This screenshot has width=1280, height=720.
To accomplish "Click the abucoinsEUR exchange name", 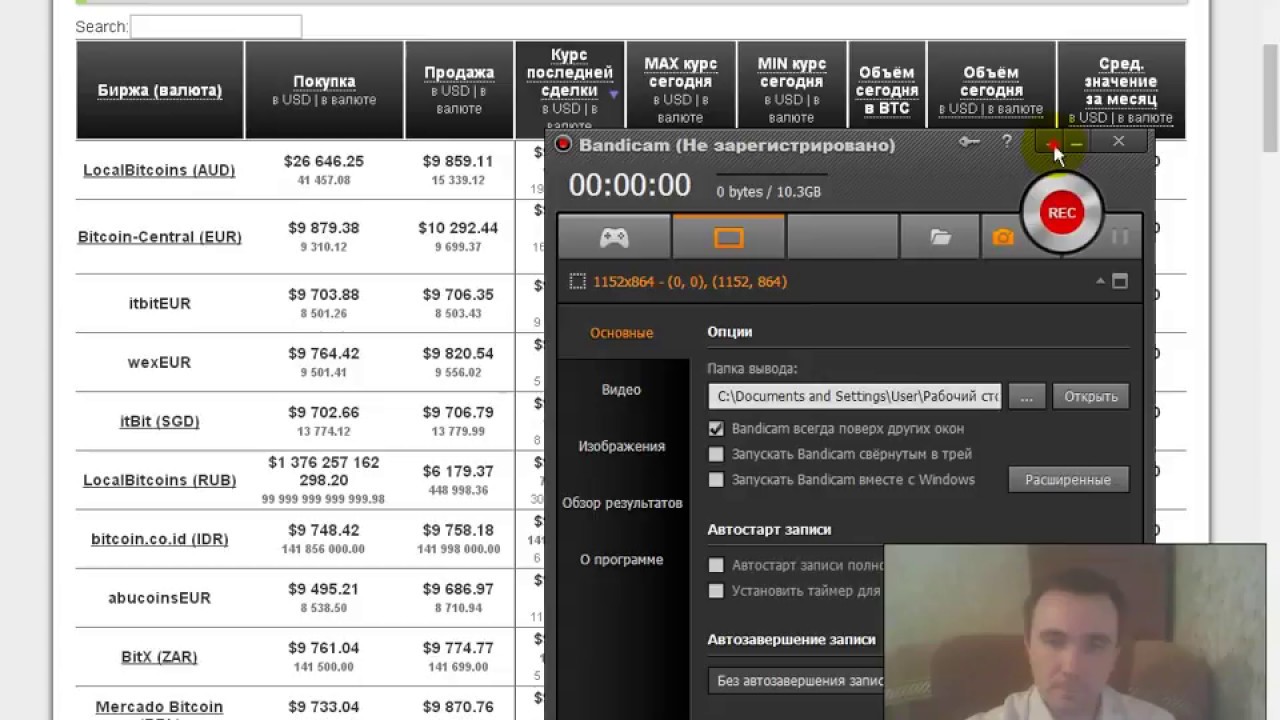I will click(160, 598).
